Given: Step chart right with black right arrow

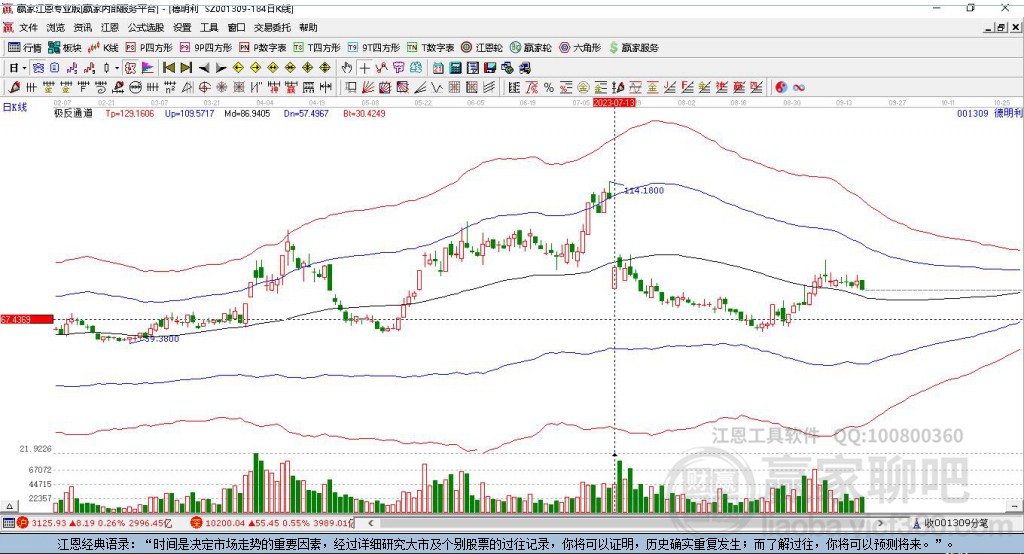Looking at the screenshot, I should [x=221, y=68].
